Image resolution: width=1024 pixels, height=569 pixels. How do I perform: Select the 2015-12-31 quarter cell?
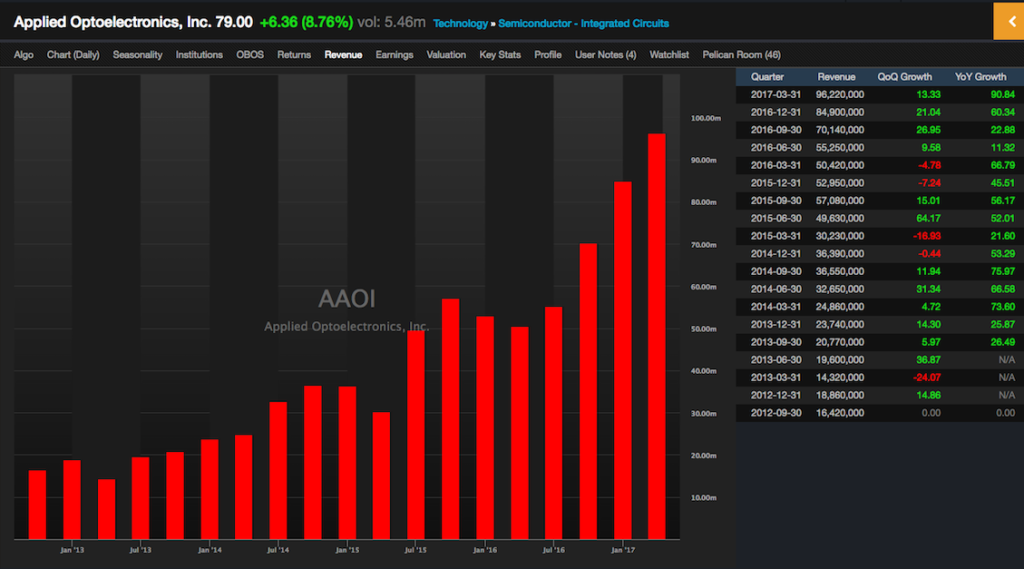[x=776, y=183]
